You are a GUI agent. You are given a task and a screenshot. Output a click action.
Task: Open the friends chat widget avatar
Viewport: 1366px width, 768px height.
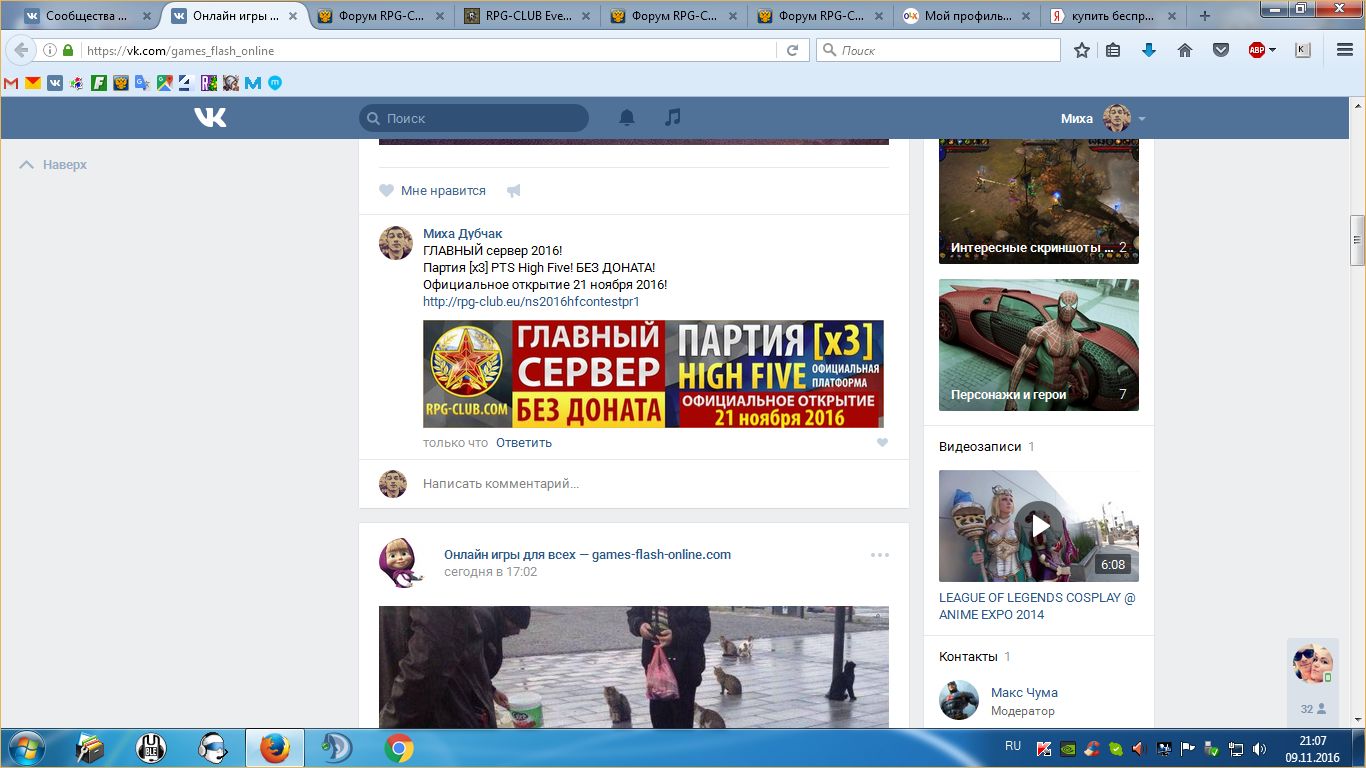tap(1312, 663)
